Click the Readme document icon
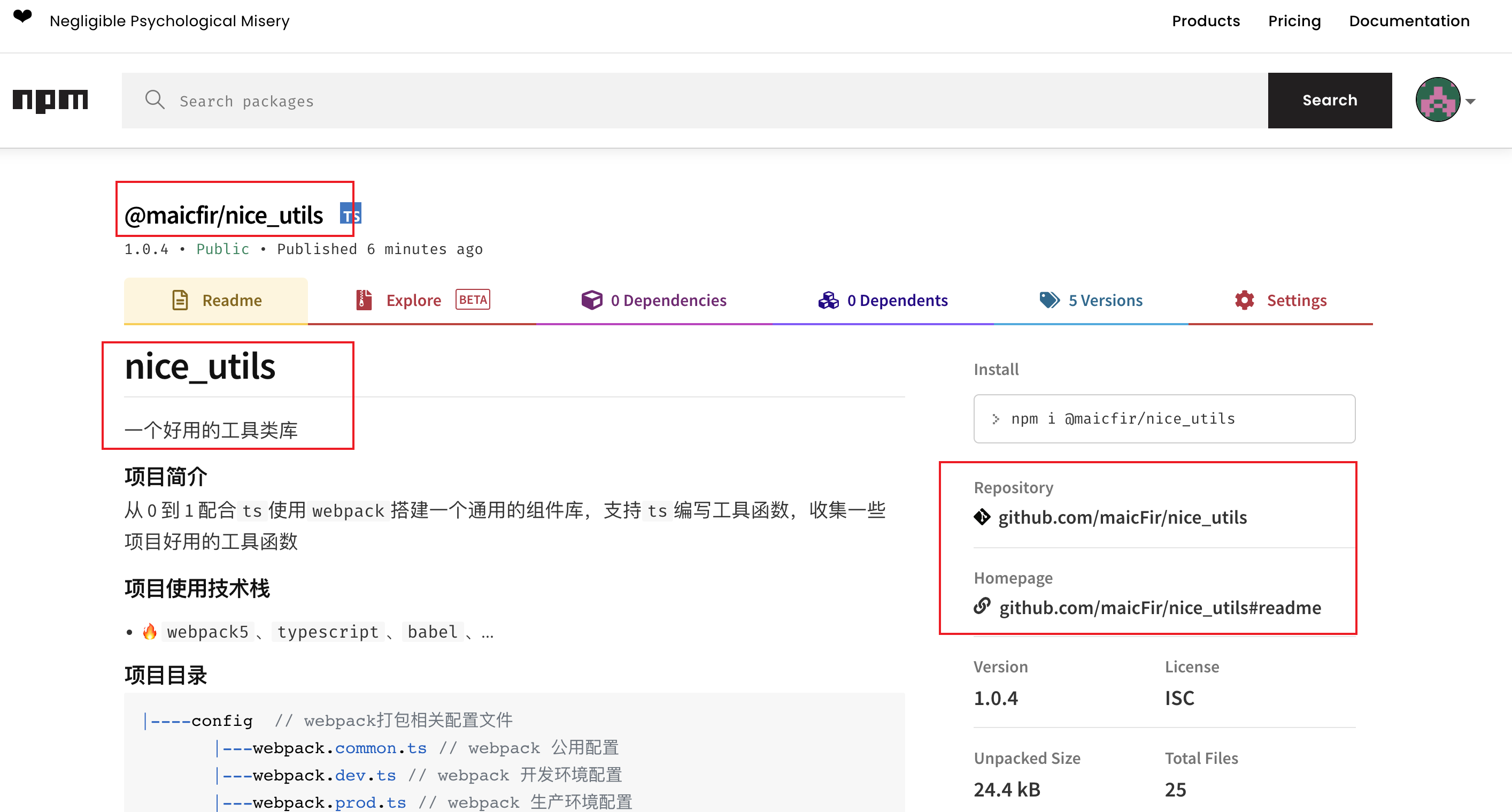 [180, 300]
